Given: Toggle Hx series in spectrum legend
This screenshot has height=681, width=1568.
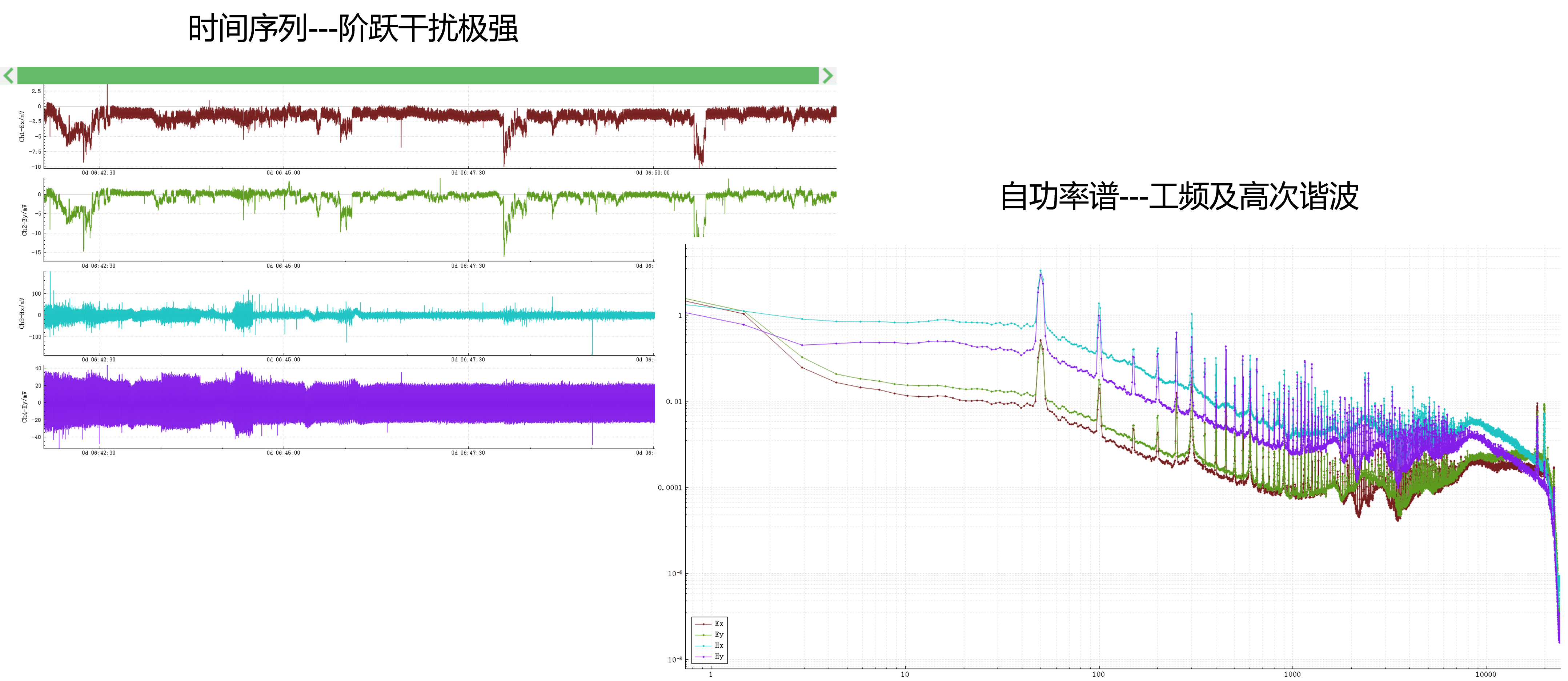Looking at the screenshot, I should tap(719, 646).
